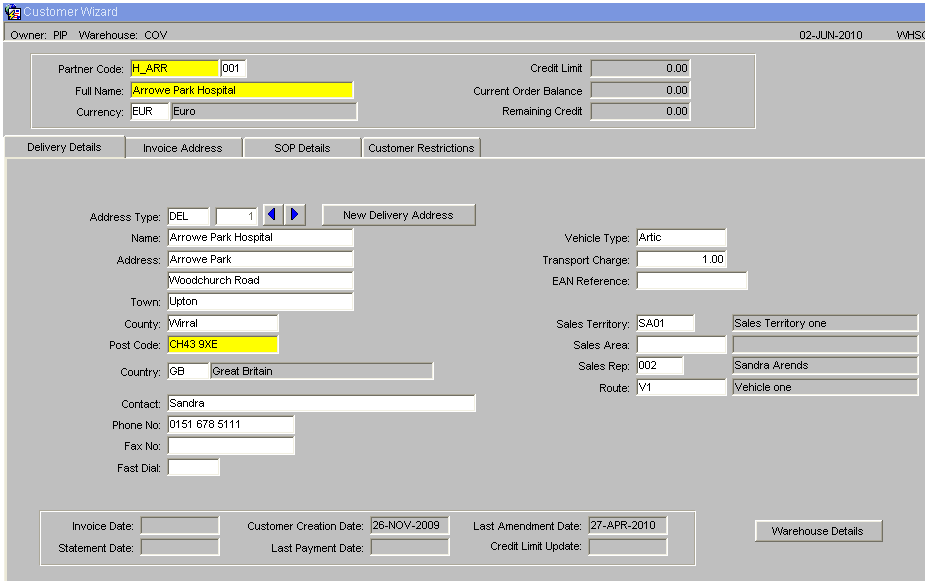This screenshot has height=581, width=925.
Task: Click the Woodchurch Road address line
Action: 260,281
